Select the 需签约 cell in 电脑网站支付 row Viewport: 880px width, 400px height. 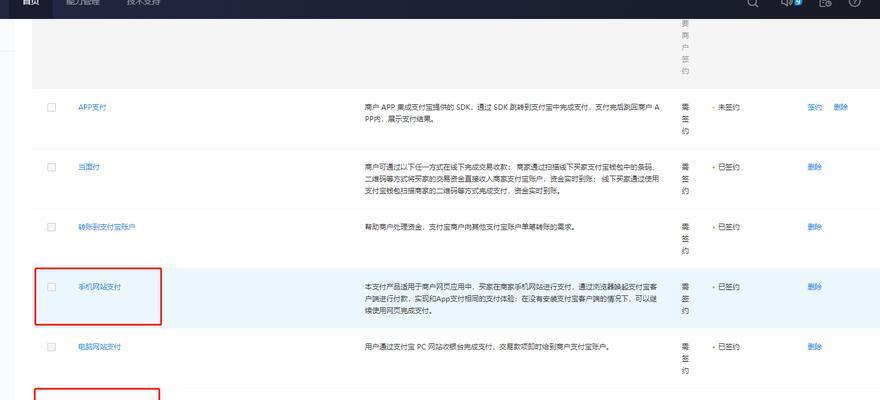pyautogui.click(x=685, y=359)
